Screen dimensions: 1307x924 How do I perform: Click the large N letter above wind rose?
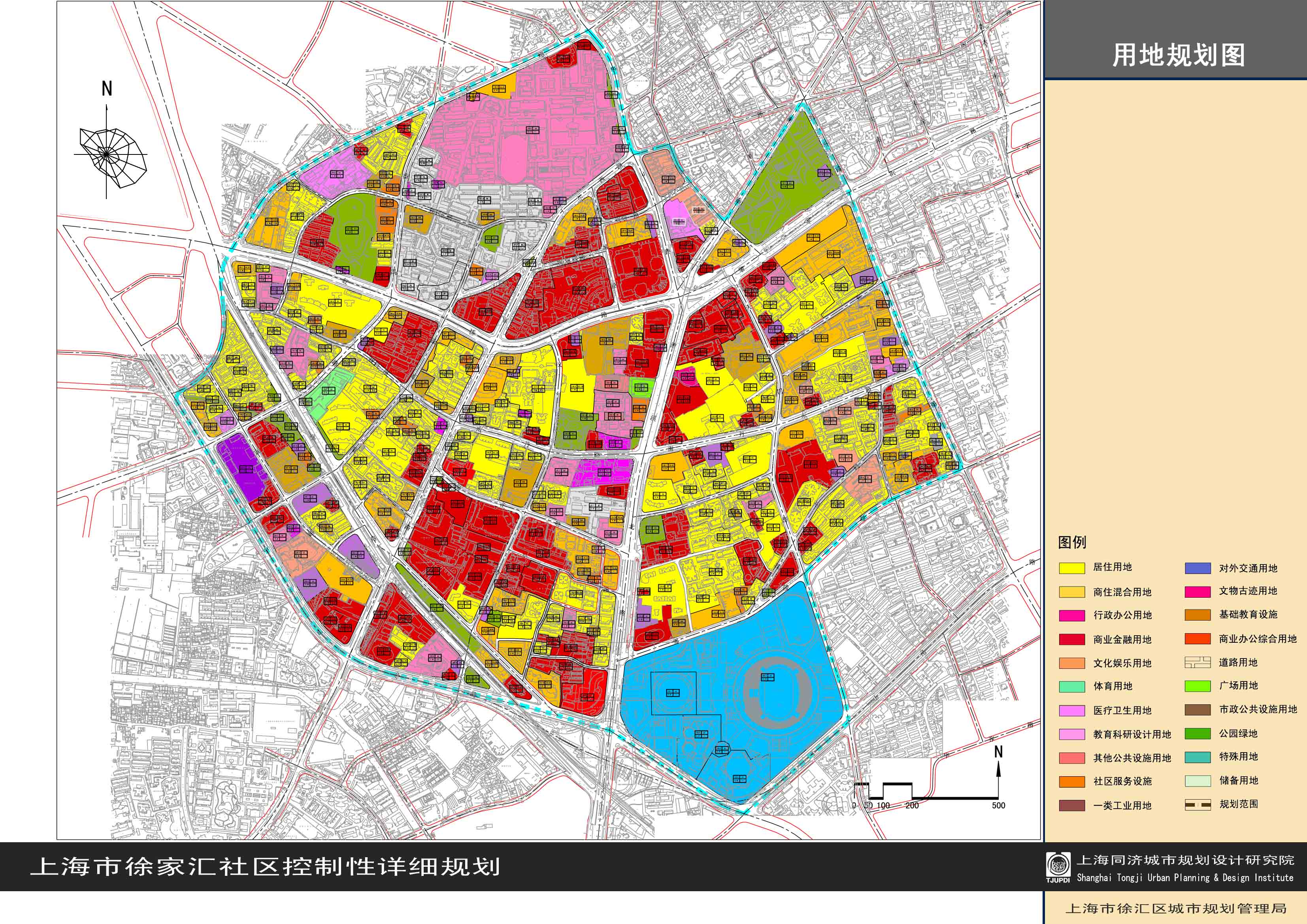106,89
